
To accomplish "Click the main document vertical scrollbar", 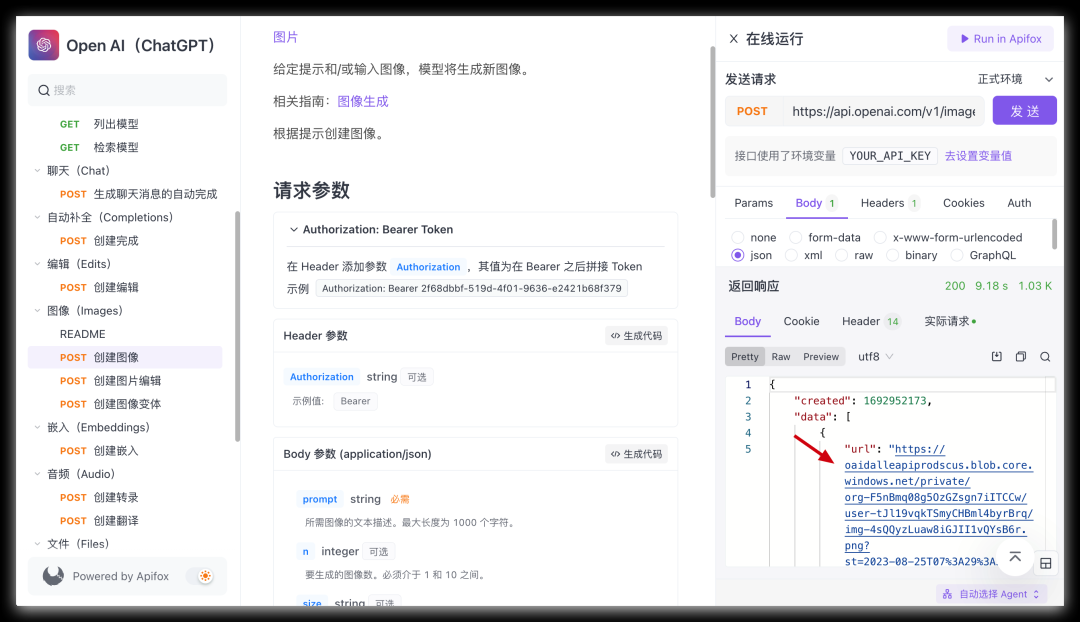I will pos(713,123).
